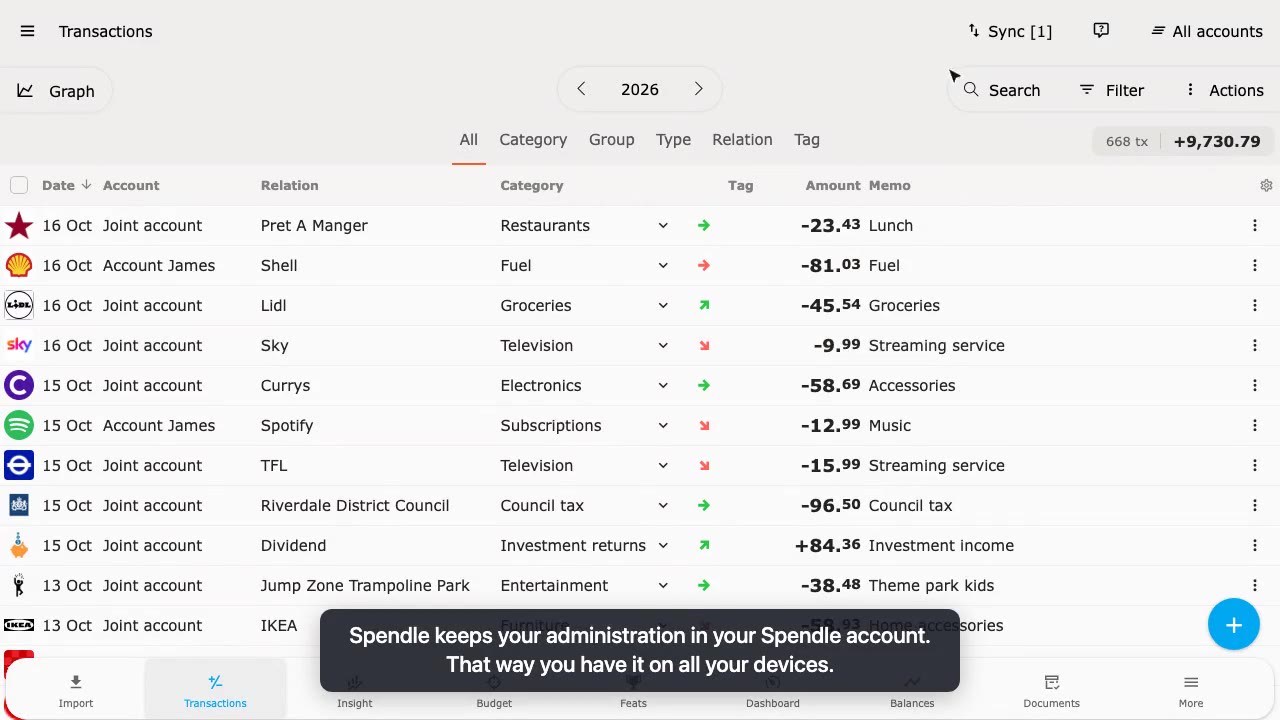Expand Groceries category dropdown for Lidl
Image resolution: width=1280 pixels, height=720 pixels.
663,305
